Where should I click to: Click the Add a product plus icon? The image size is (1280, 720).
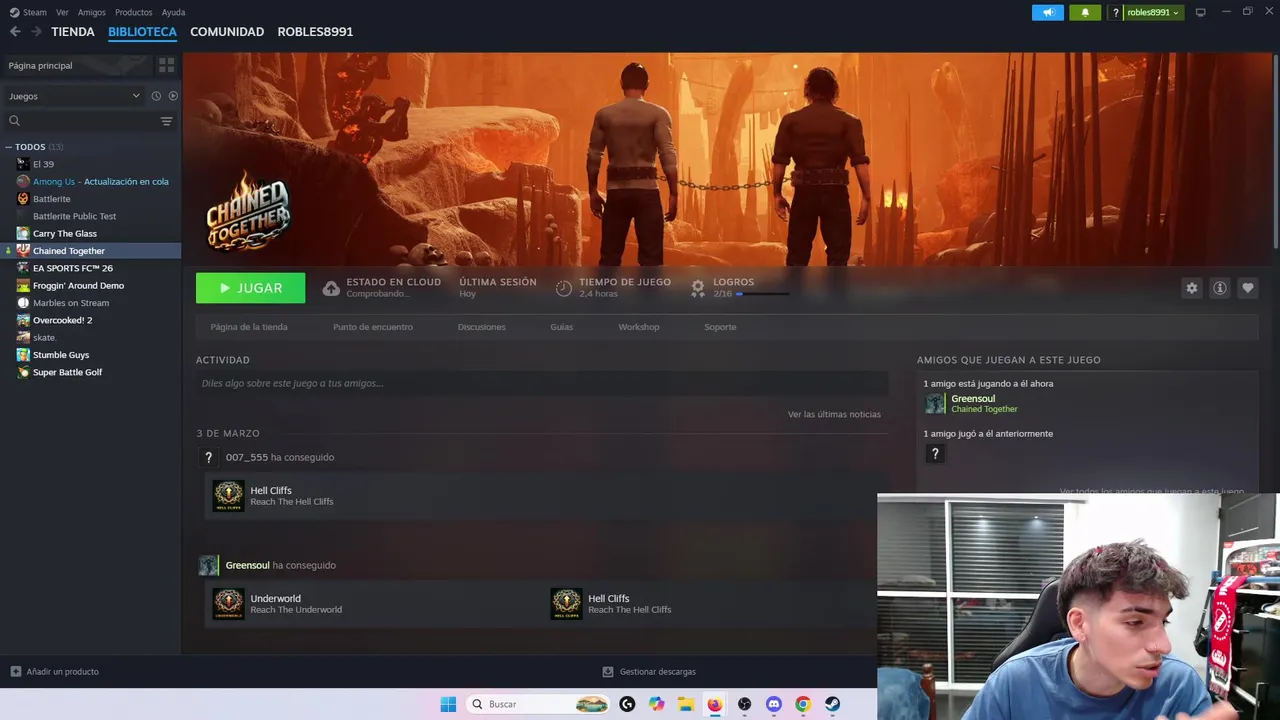[x=15, y=671]
